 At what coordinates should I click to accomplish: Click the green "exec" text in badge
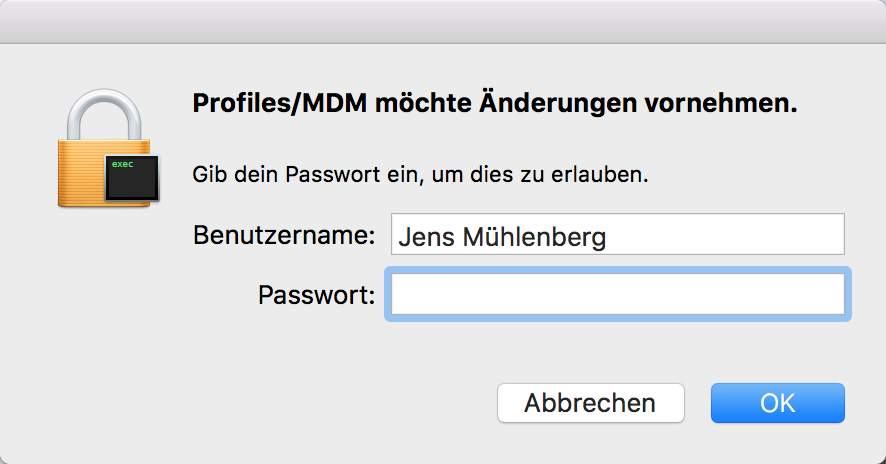tap(123, 163)
